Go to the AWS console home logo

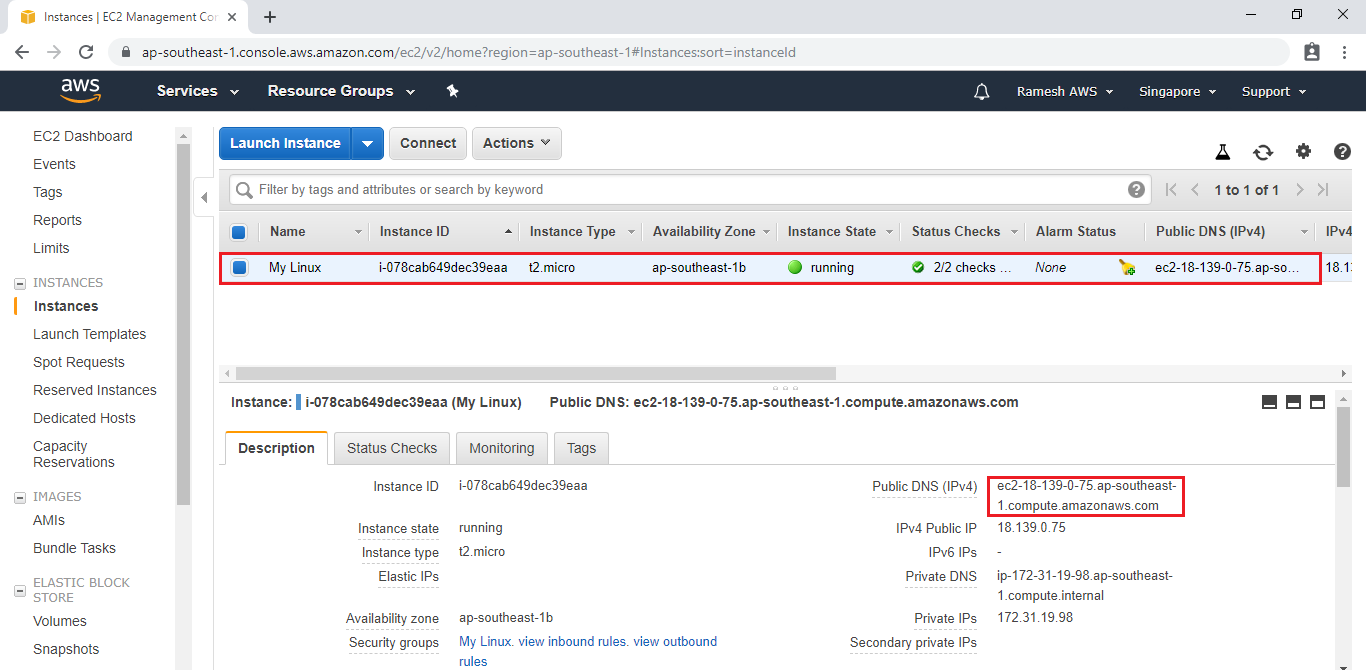pos(81,91)
